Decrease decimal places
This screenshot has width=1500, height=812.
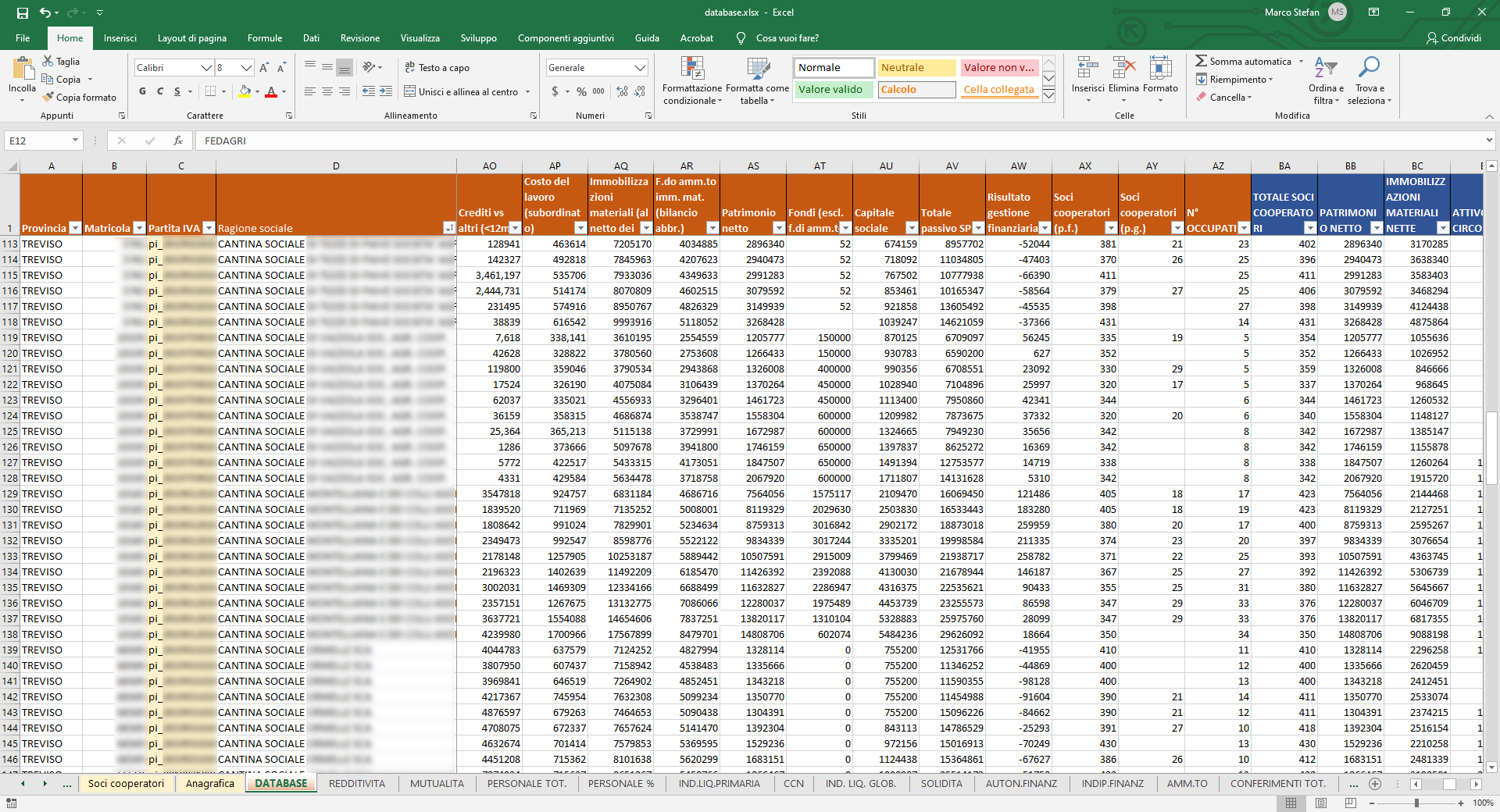tap(640, 91)
